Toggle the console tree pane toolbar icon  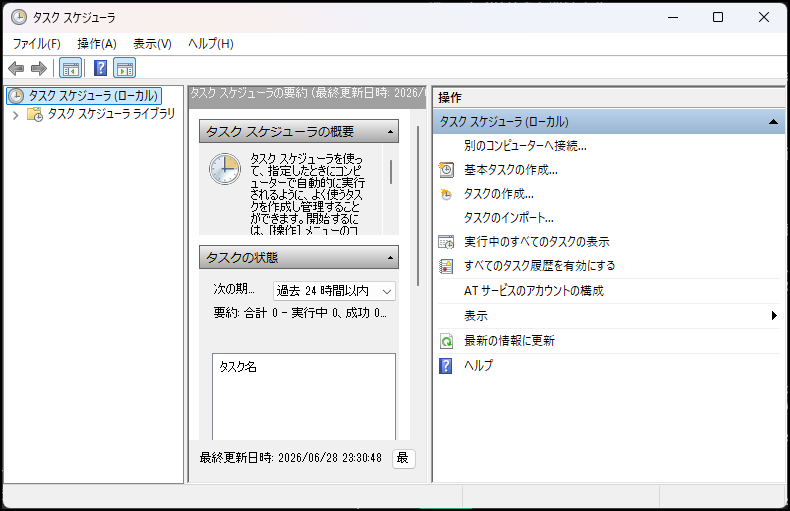(71, 68)
